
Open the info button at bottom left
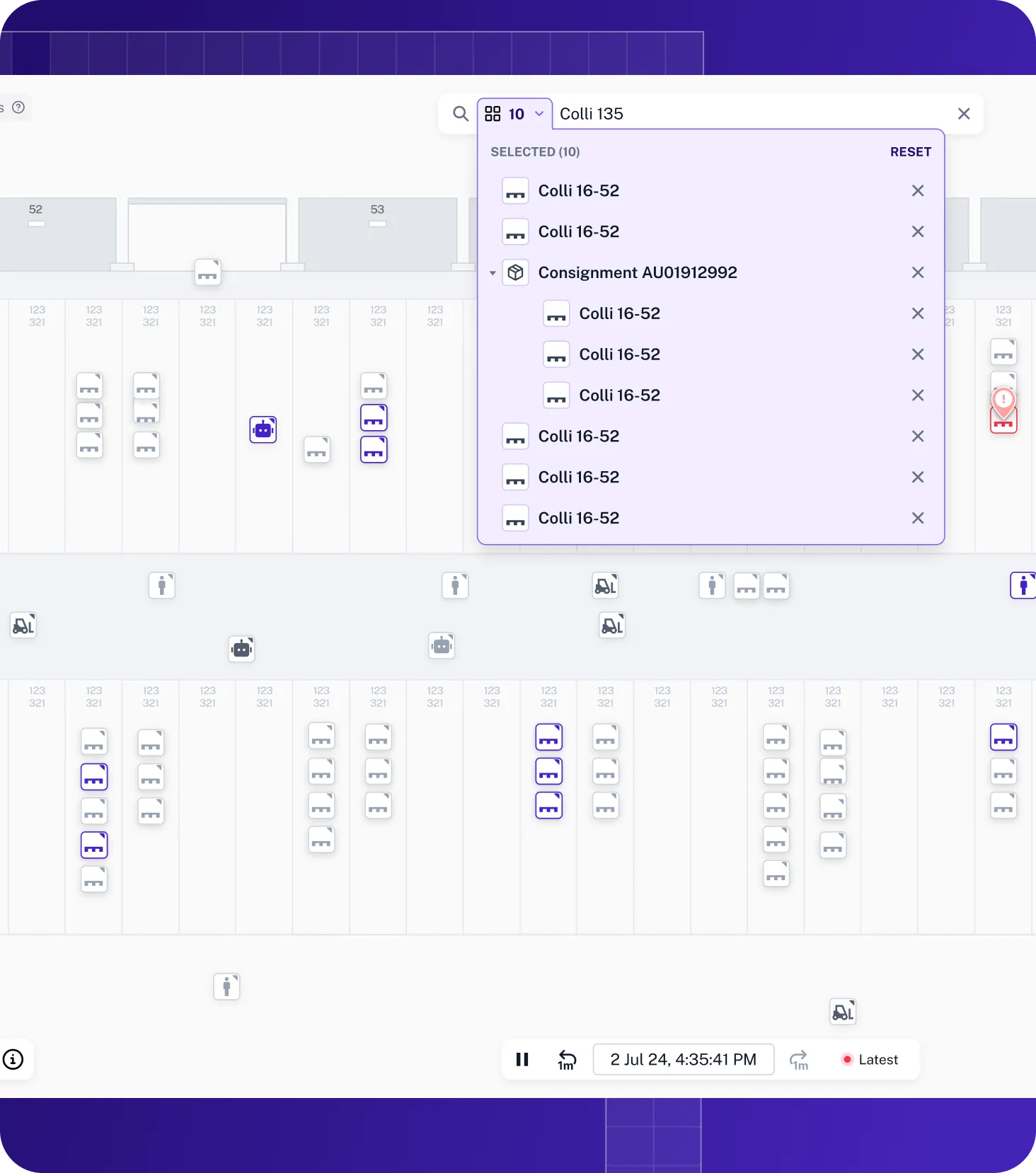click(13, 1059)
